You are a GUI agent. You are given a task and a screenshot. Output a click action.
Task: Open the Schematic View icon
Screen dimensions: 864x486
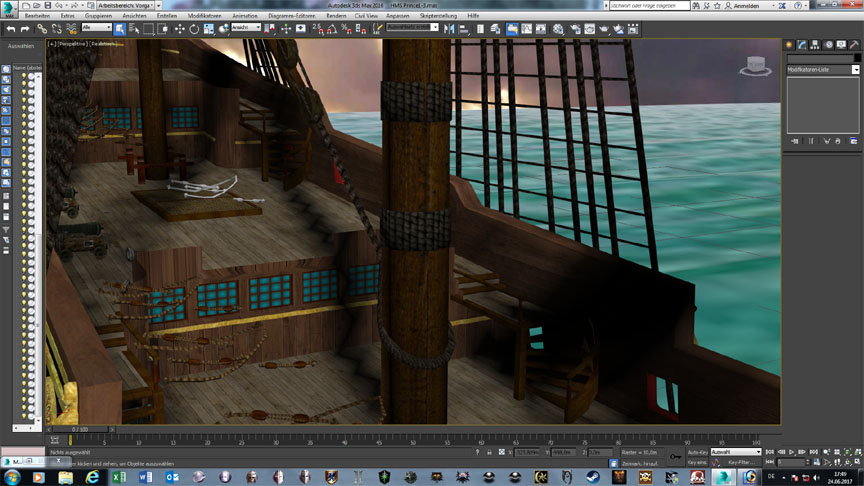pos(541,29)
